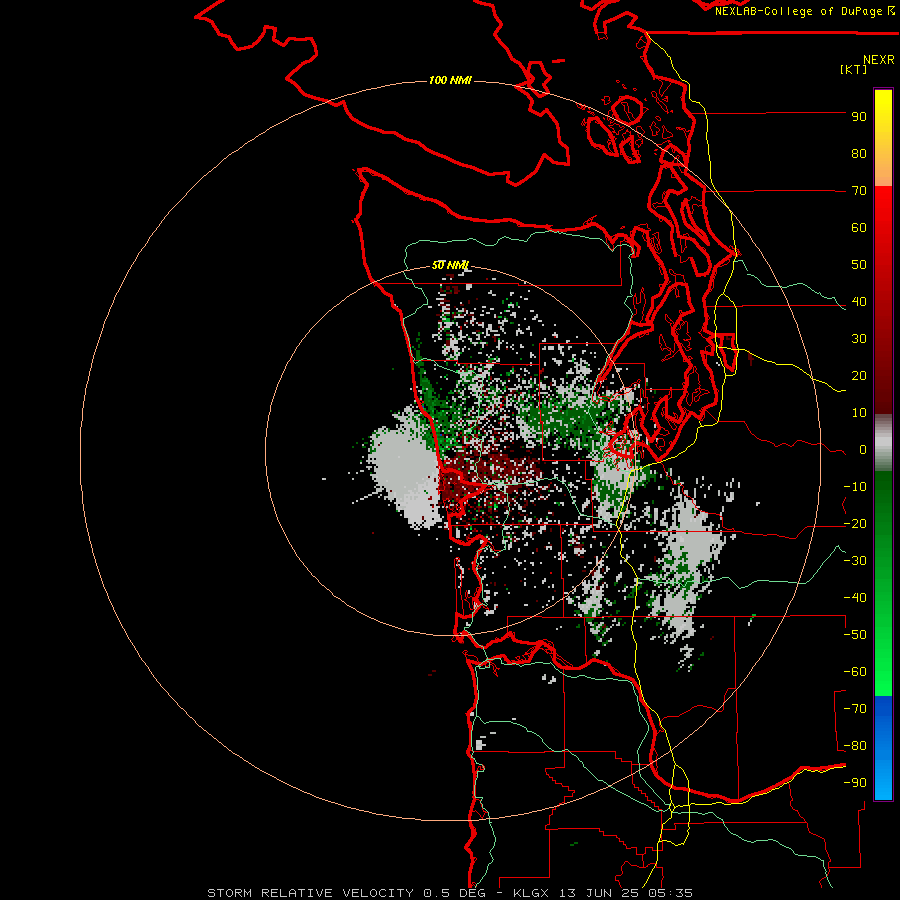
Task: Click the 50 value on velocity scale
Action: [859, 265]
